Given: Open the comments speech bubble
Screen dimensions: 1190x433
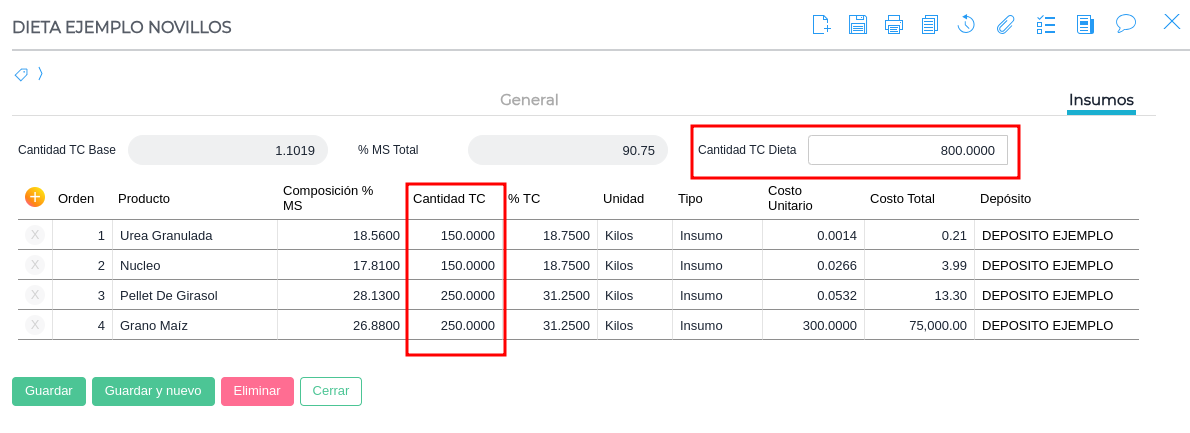Looking at the screenshot, I should [x=1126, y=23].
